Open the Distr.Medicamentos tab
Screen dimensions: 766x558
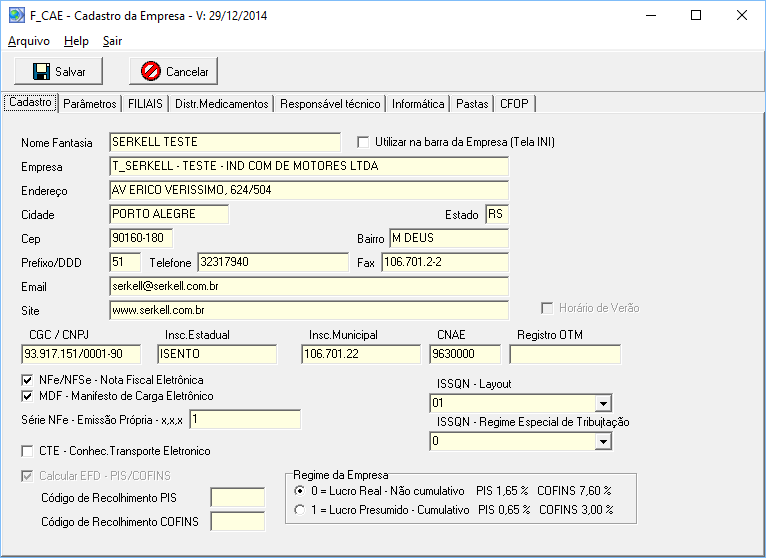pos(222,104)
